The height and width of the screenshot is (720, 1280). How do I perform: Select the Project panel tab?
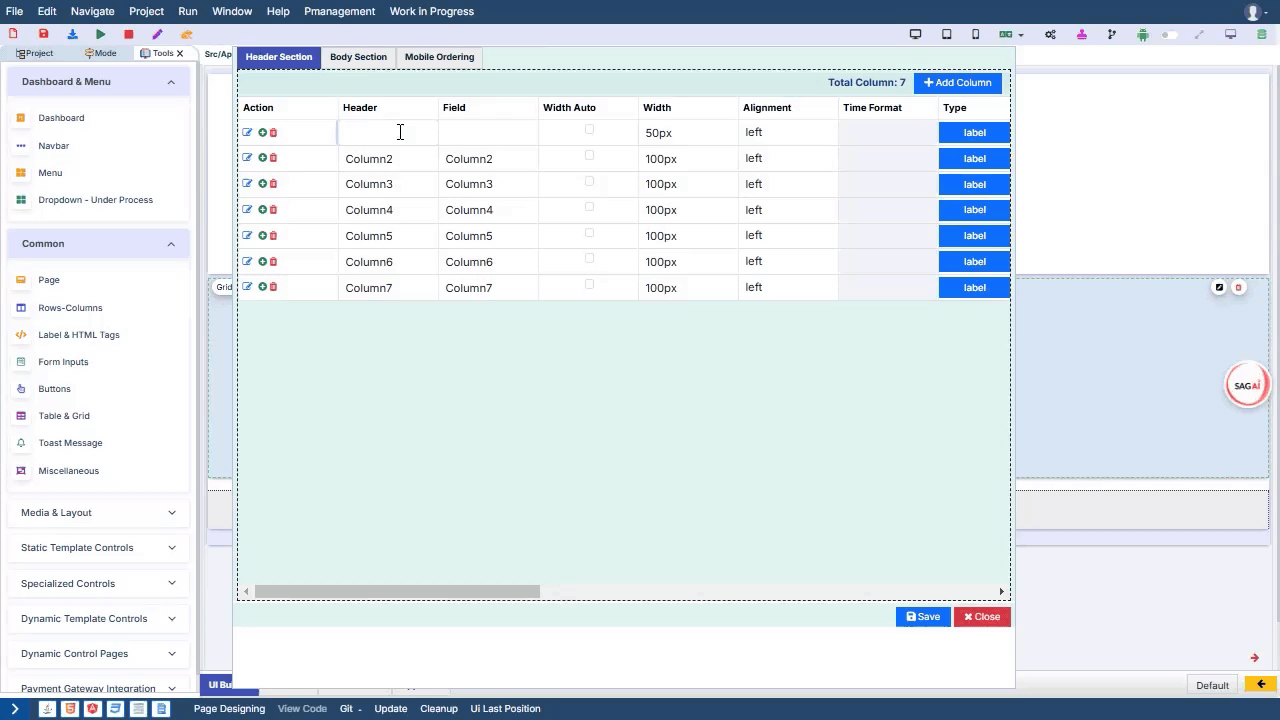point(35,53)
